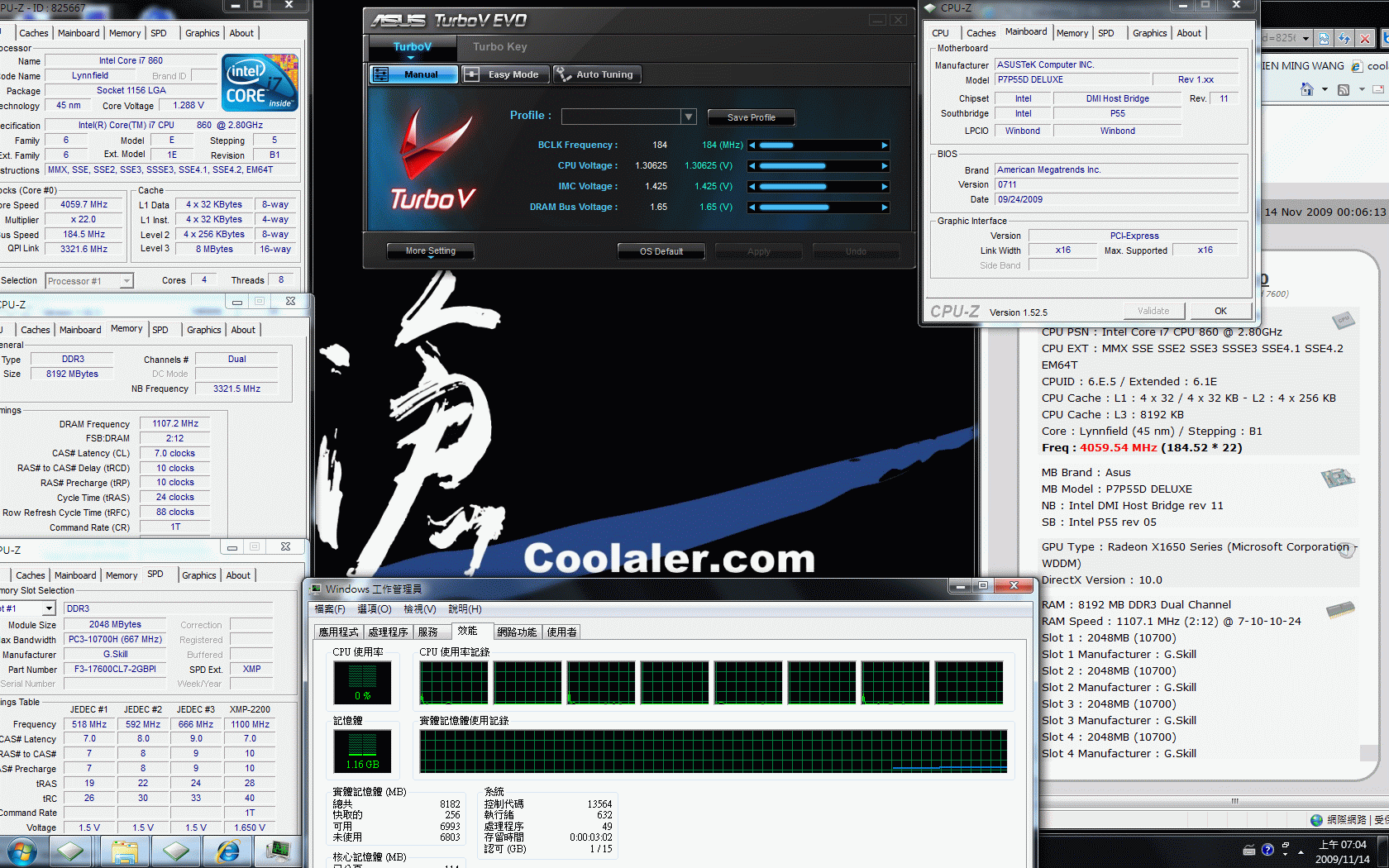
Task: Click OK in the CPU-Z Mainboard window
Action: tap(1220, 311)
